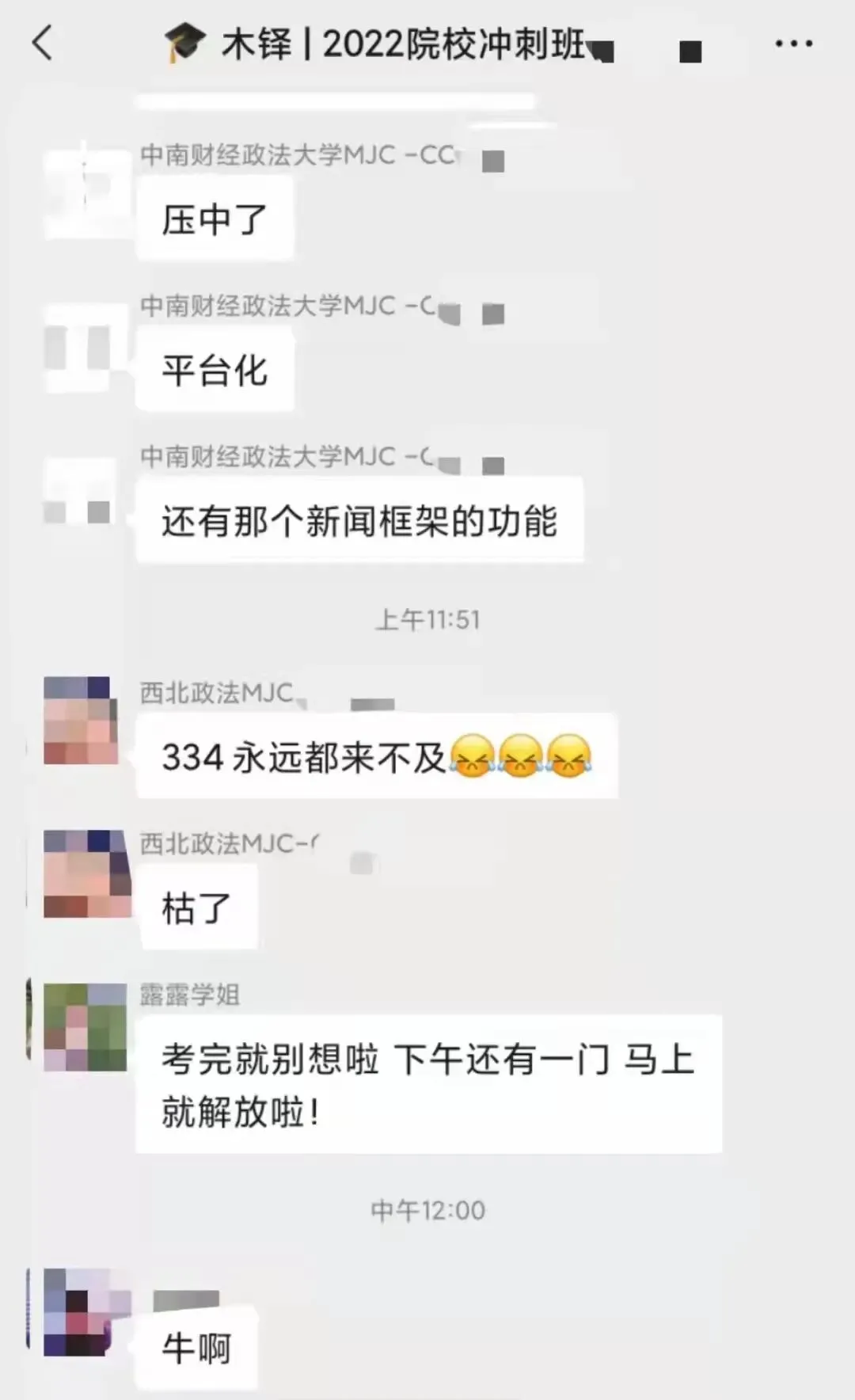Tap the 压中了 message bubble

click(x=215, y=219)
